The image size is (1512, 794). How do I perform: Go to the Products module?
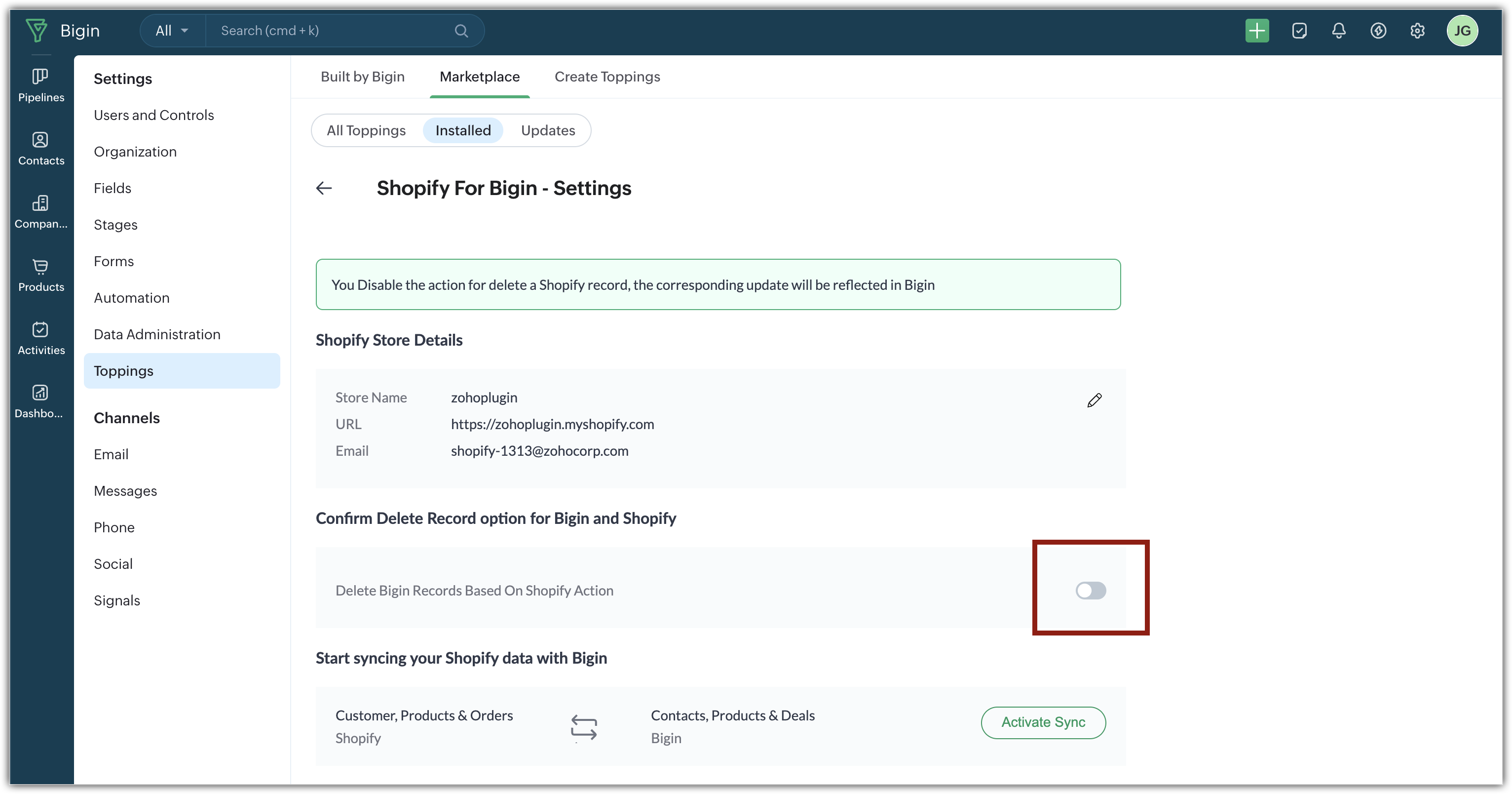(x=40, y=275)
